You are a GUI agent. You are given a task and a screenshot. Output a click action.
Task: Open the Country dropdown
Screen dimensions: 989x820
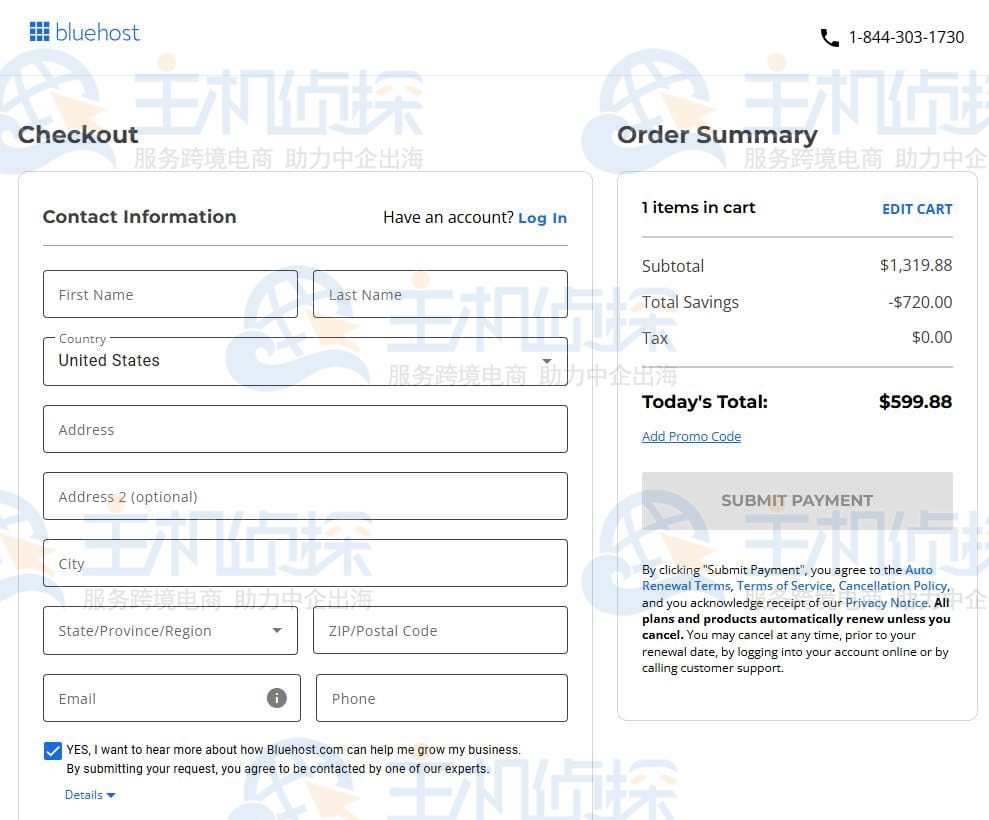tap(305, 361)
